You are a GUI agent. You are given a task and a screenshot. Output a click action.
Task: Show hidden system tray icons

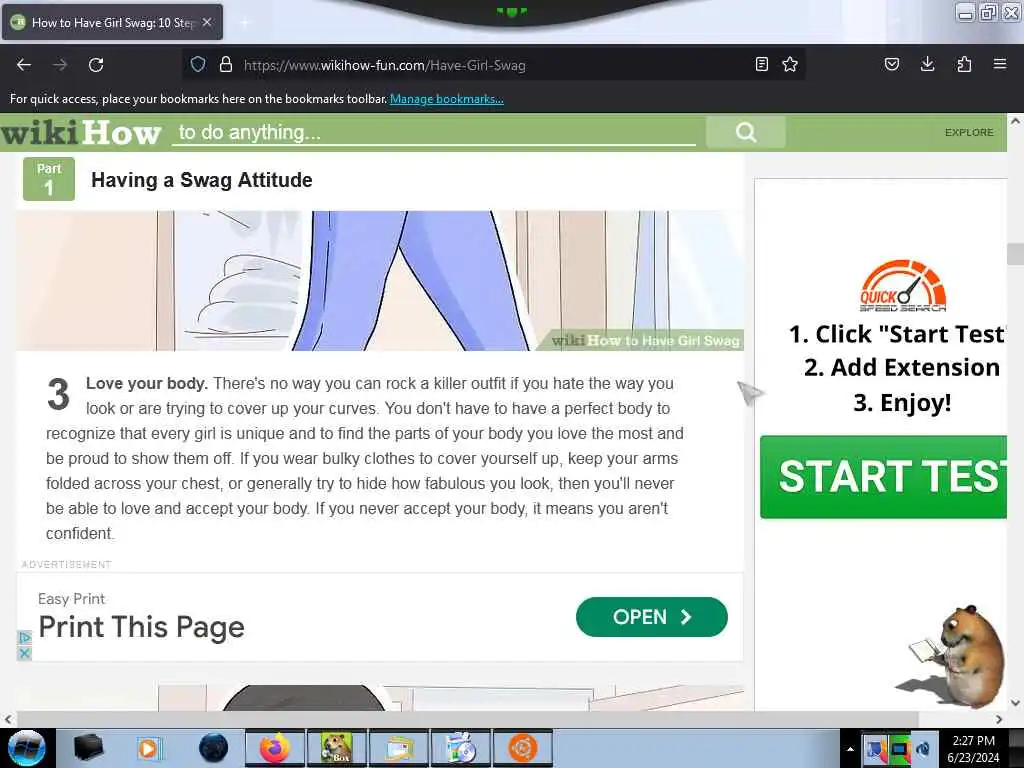click(850, 749)
